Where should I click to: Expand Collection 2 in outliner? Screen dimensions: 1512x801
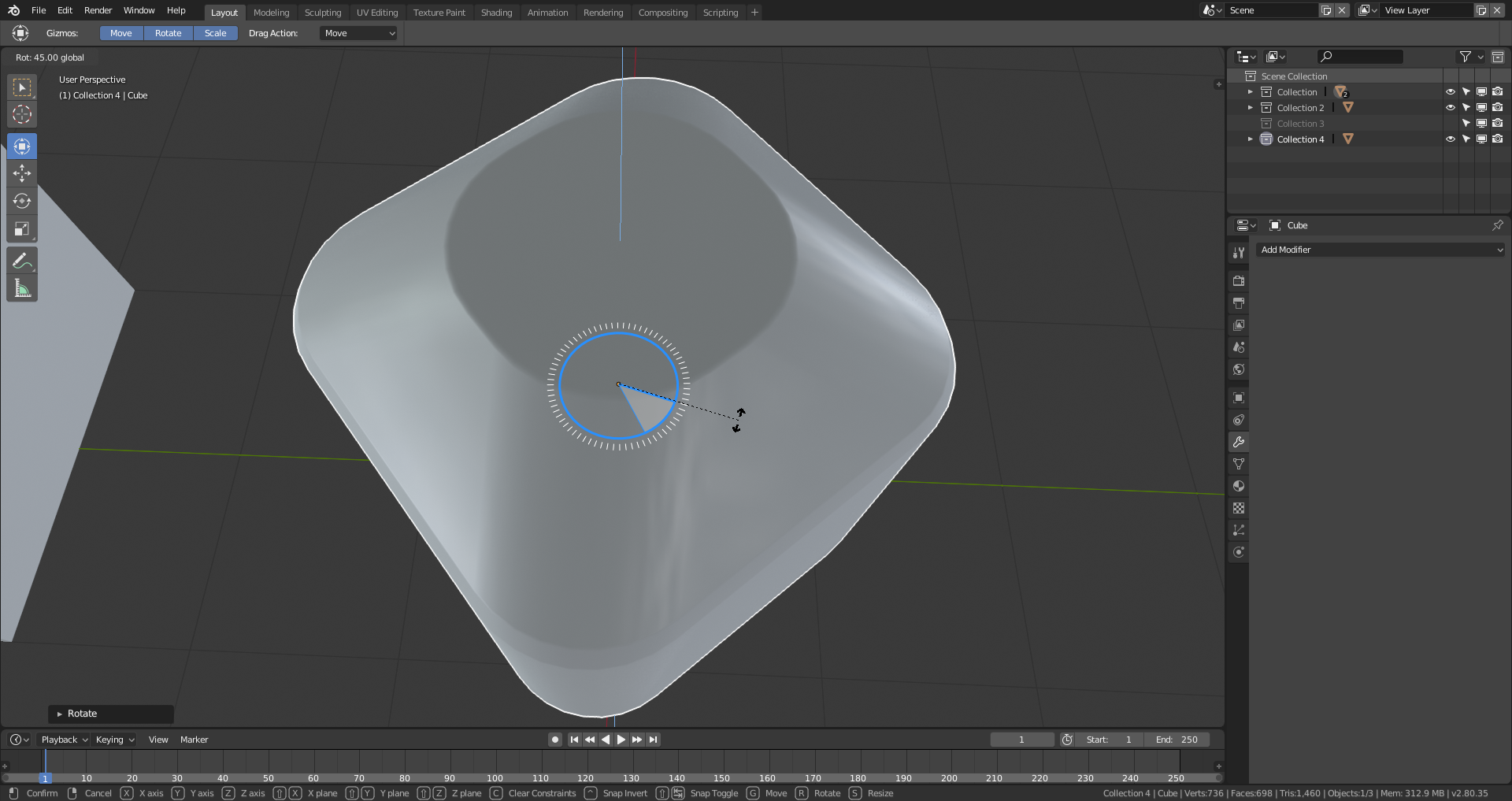1250,108
